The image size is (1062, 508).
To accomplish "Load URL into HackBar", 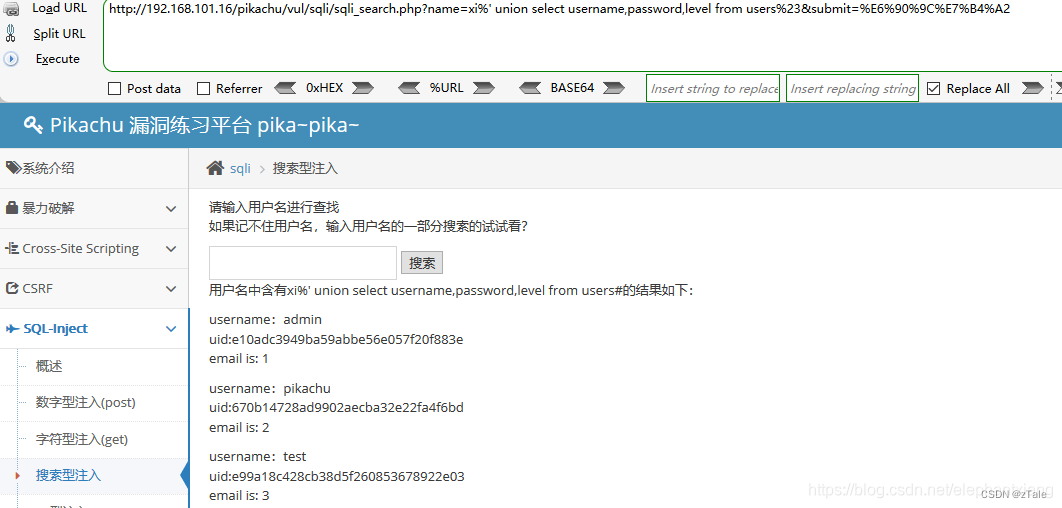I will point(60,8).
